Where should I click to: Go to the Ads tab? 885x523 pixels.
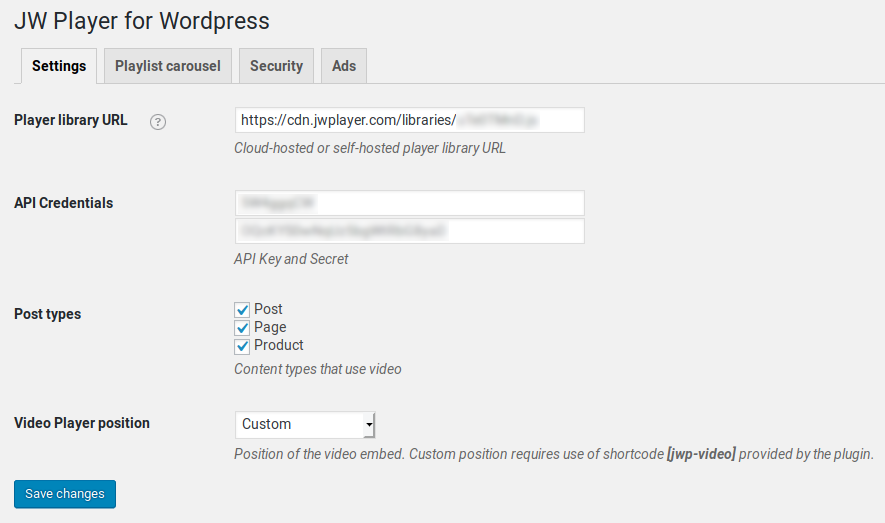coord(344,66)
